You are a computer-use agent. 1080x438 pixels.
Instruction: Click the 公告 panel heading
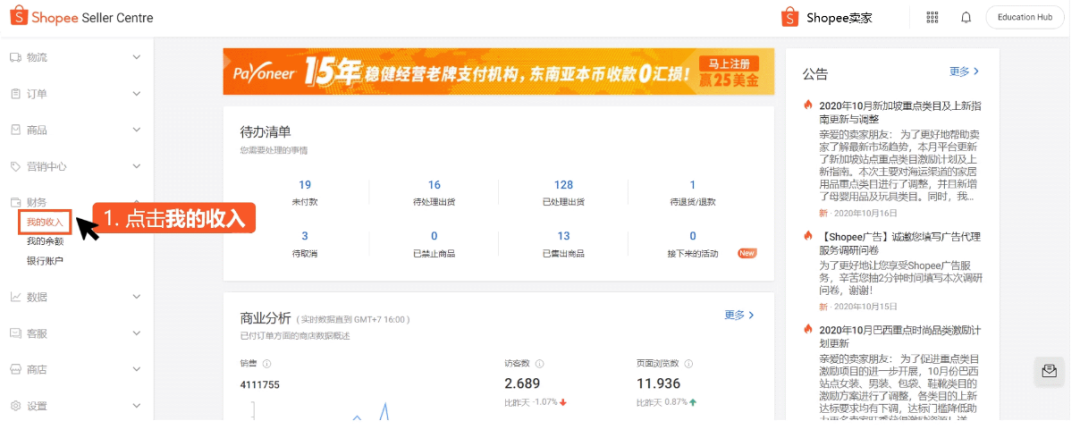point(815,74)
